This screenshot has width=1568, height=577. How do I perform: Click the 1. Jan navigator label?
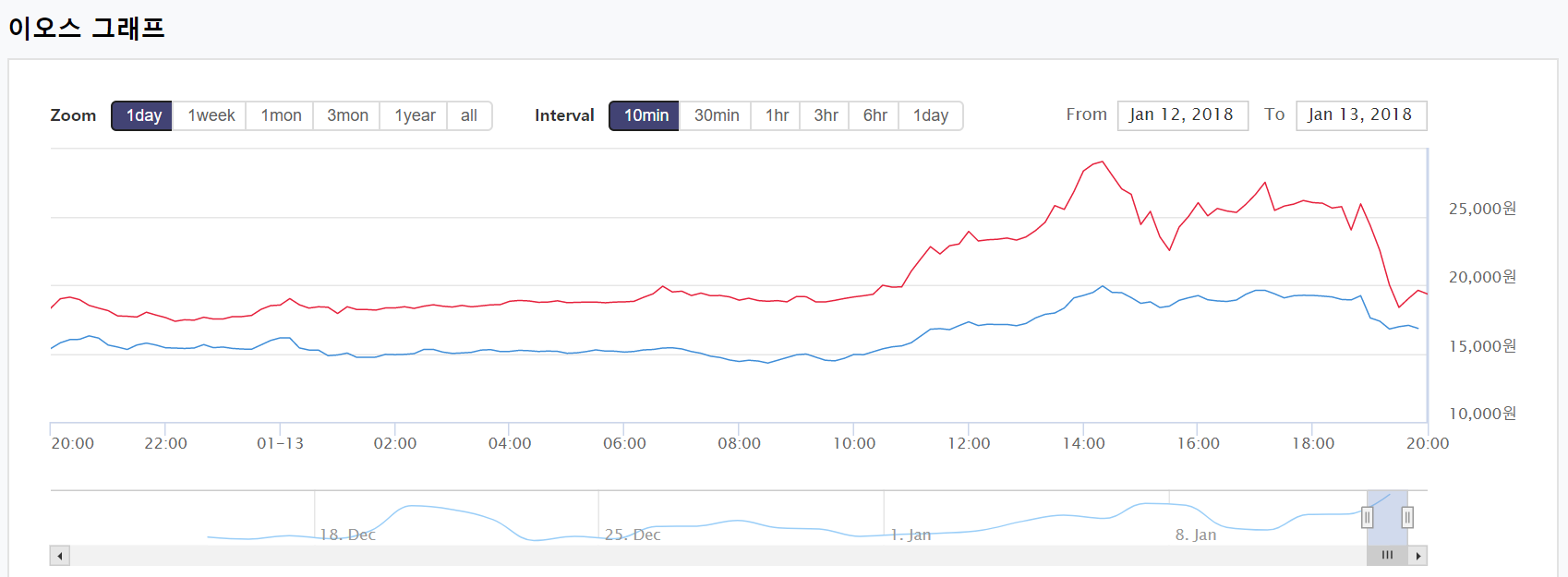tap(911, 535)
